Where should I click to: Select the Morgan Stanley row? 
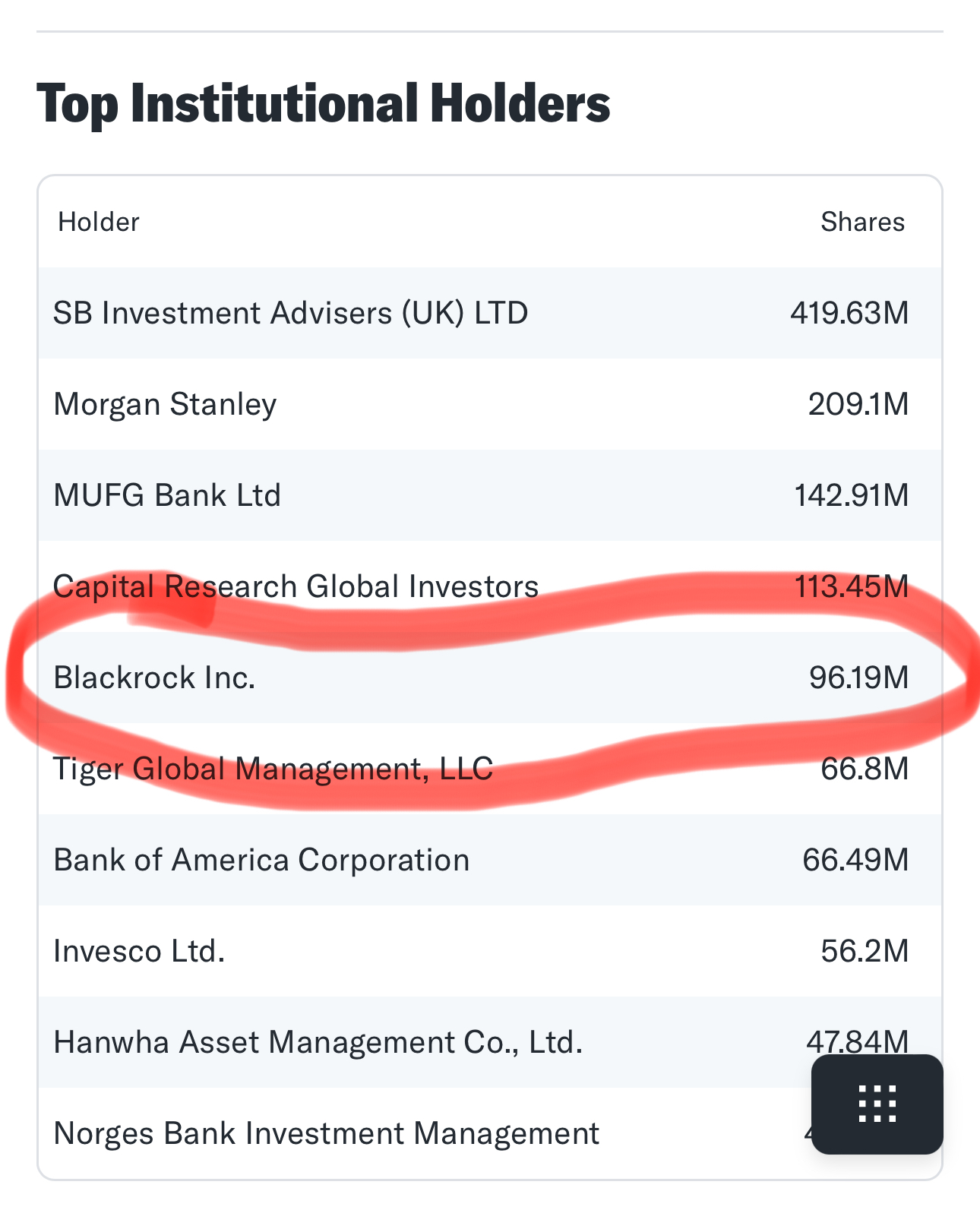490,404
